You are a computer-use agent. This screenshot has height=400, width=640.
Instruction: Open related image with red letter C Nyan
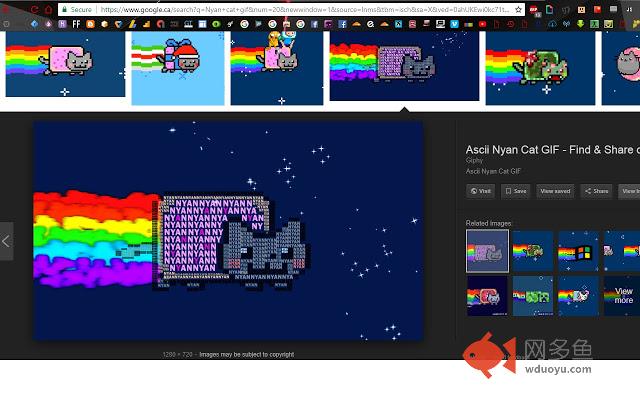point(487,296)
